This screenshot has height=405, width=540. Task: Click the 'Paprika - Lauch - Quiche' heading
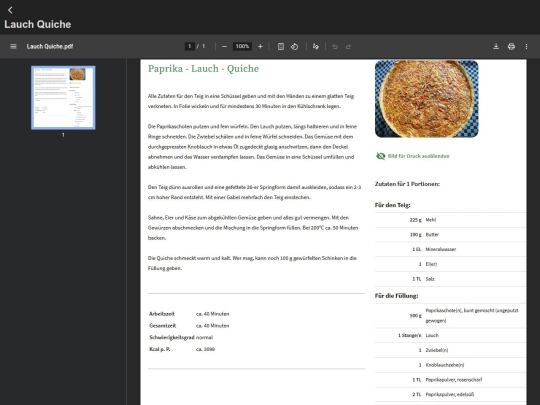(x=203, y=69)
